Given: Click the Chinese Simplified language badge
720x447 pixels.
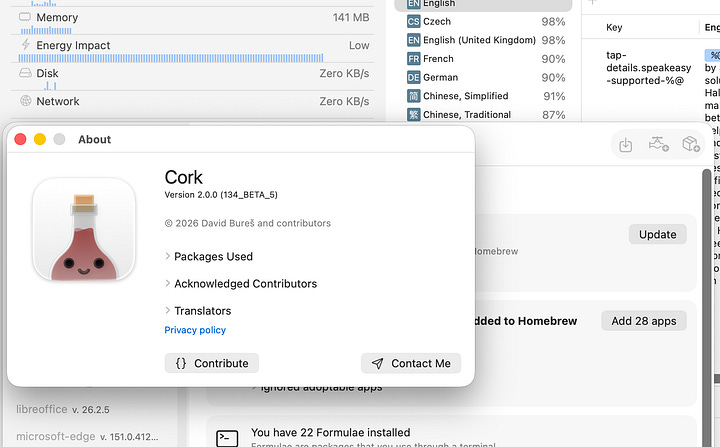Looking at the screenshot, I should pos(414,96).
